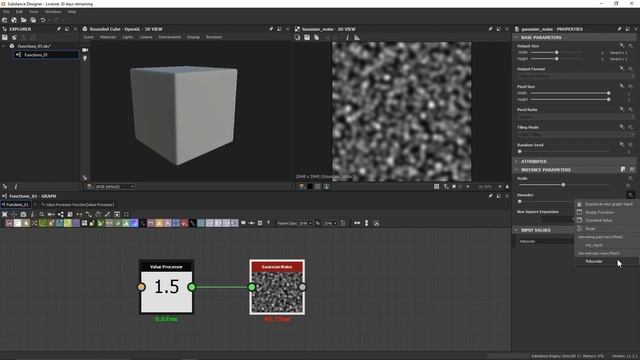Viewport: 640px width, 360px height.
Task: Open the Tiling Mode dropdown
Action: coord(576,134)
